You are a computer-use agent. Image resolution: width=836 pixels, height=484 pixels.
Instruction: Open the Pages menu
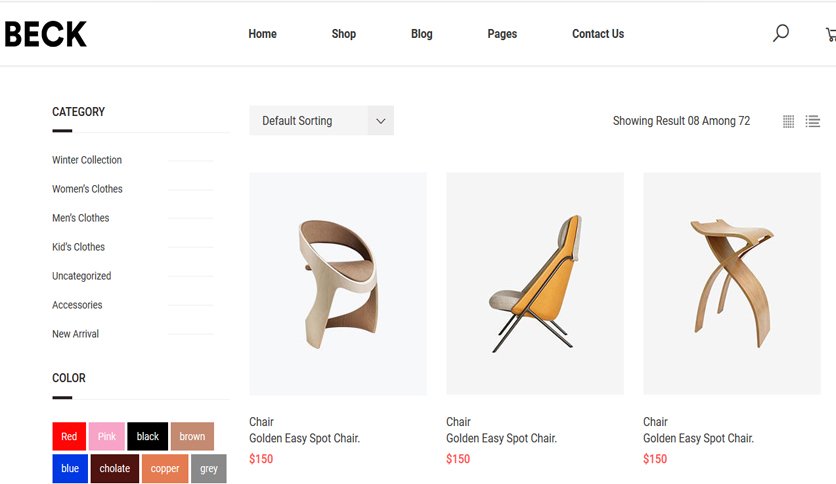(502, 34)
